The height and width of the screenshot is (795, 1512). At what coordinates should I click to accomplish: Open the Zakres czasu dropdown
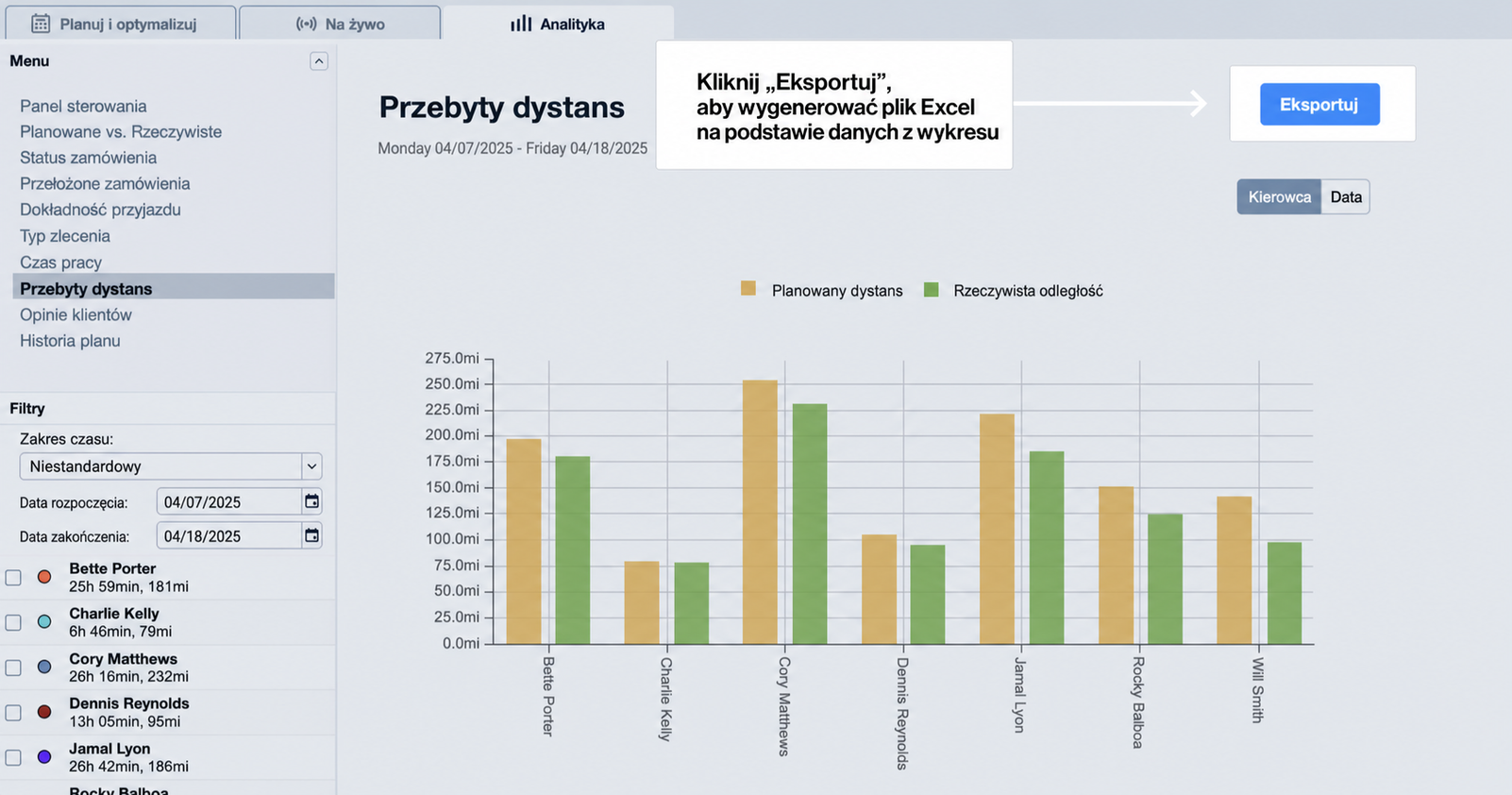pos(171,466)
